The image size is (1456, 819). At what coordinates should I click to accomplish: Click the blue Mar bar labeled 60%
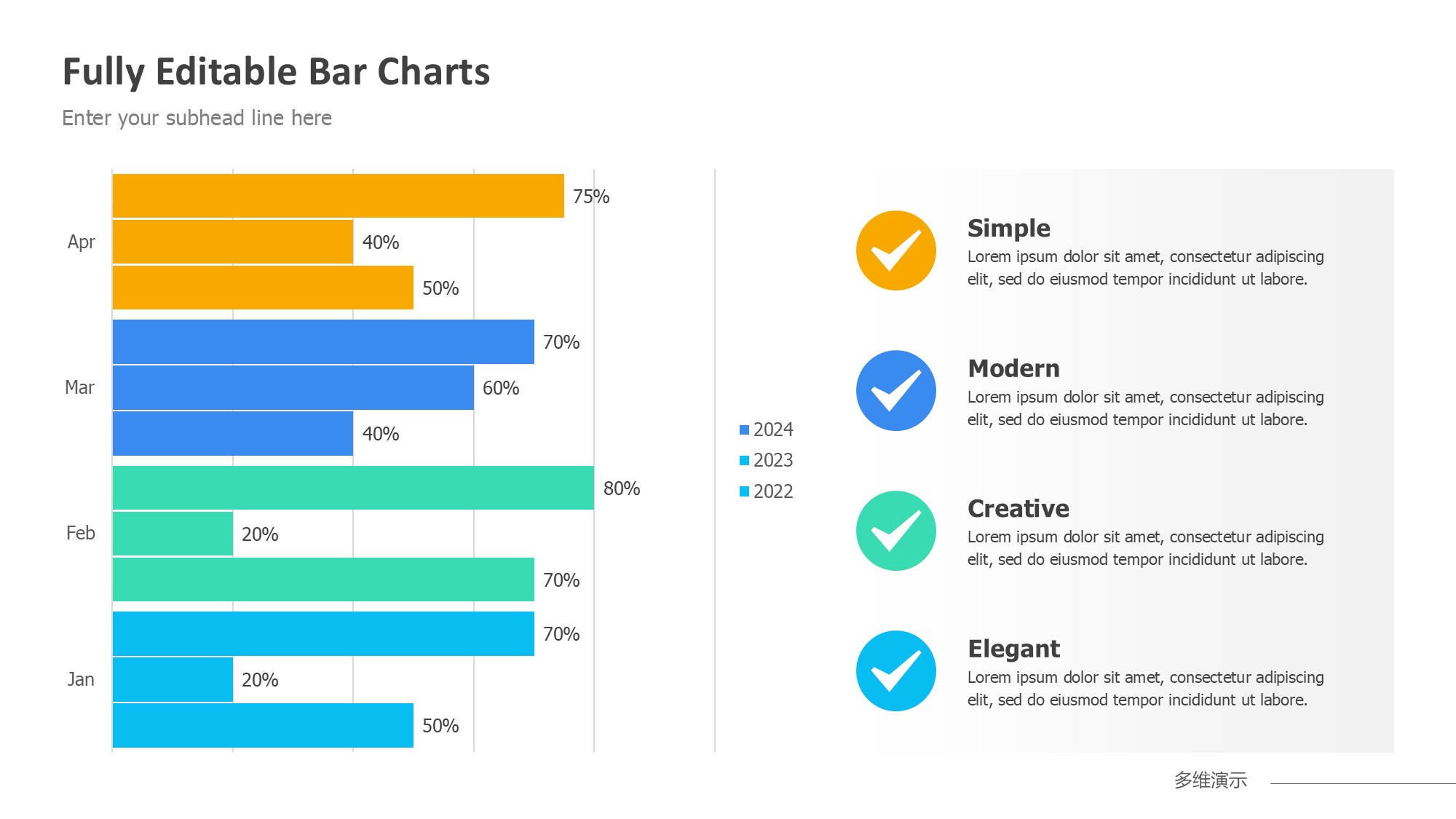tap(293, 388)
